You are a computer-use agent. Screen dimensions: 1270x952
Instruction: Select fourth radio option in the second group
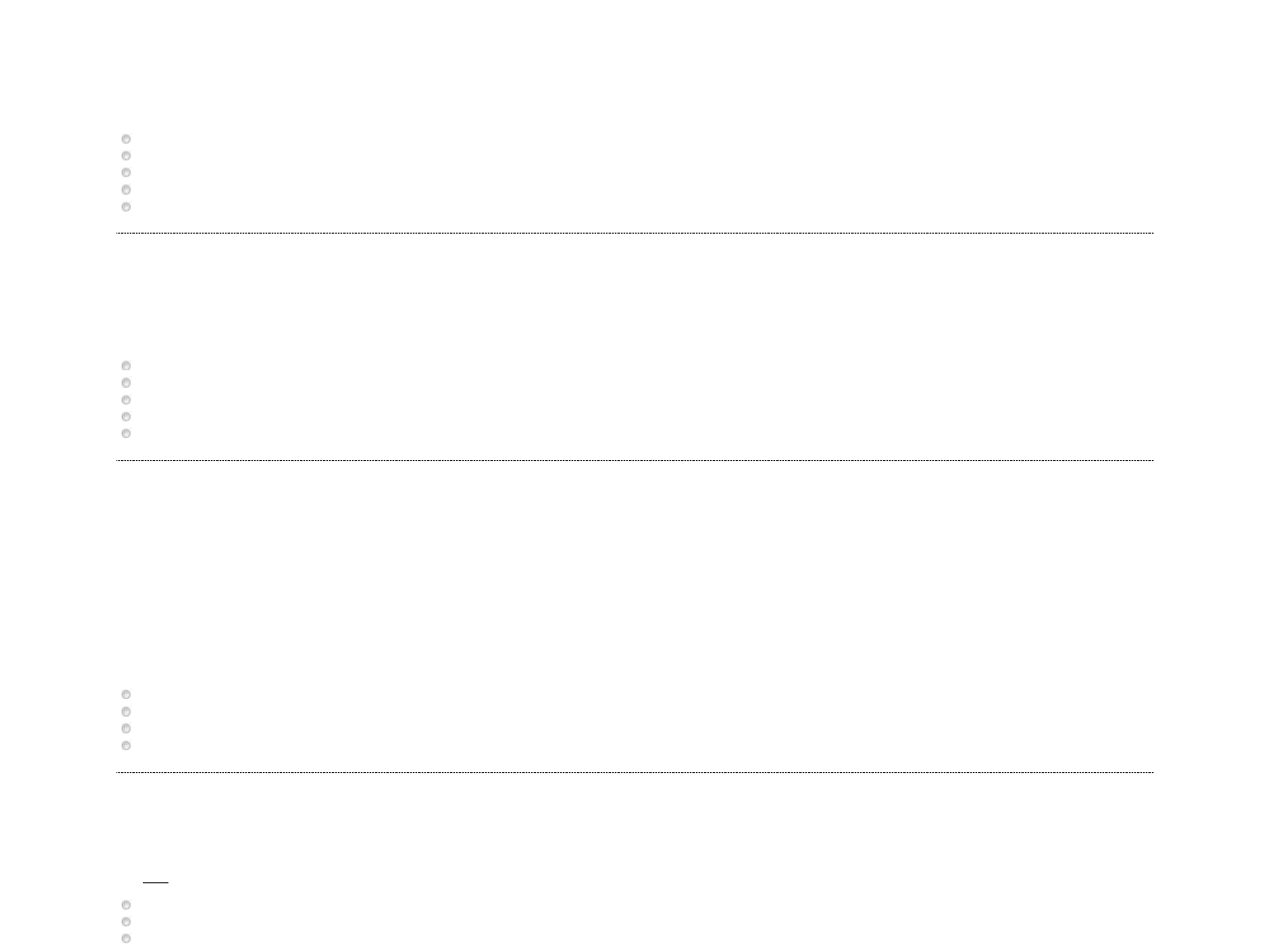pos(126,417)
